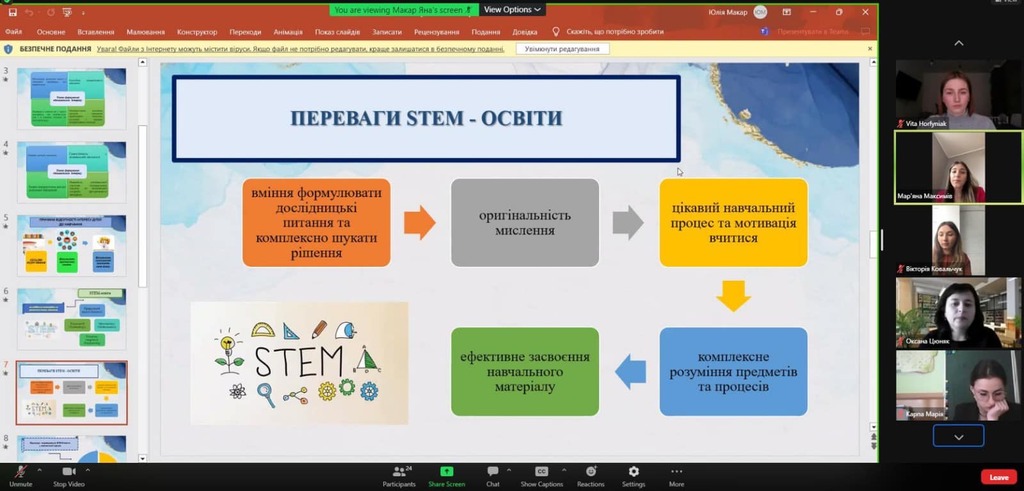Open the Chat panel

(493, 472)
